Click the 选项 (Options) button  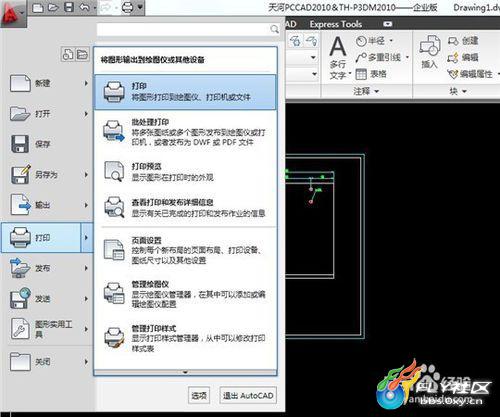199,396
